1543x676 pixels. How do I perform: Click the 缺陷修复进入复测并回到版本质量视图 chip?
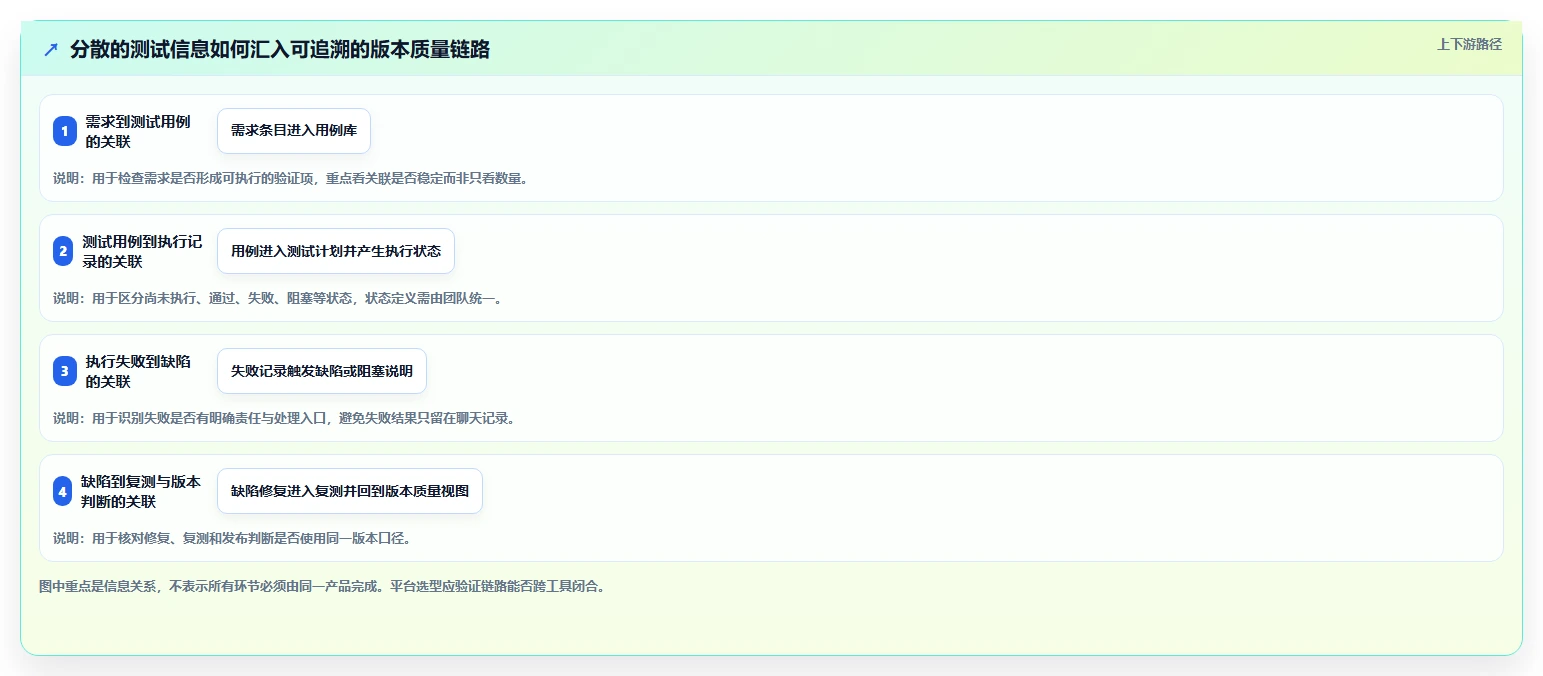(350, 491)
